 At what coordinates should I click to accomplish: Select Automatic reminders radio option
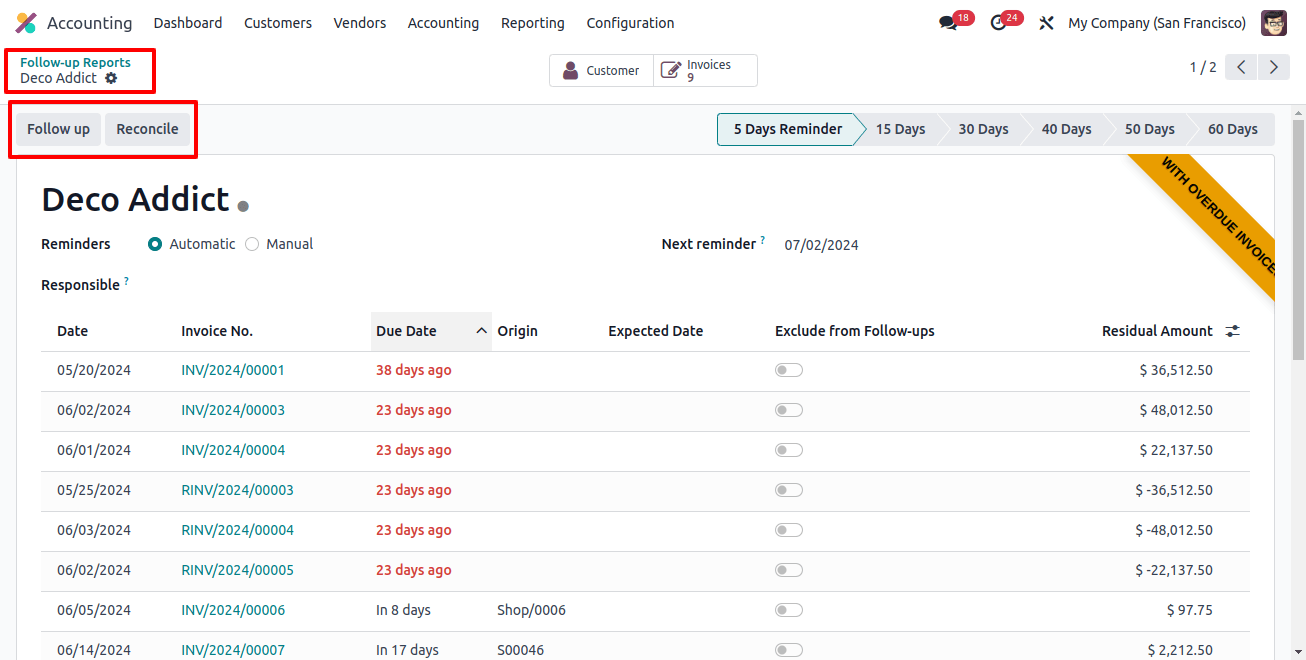pyautogui.click(x=155, y=244)
